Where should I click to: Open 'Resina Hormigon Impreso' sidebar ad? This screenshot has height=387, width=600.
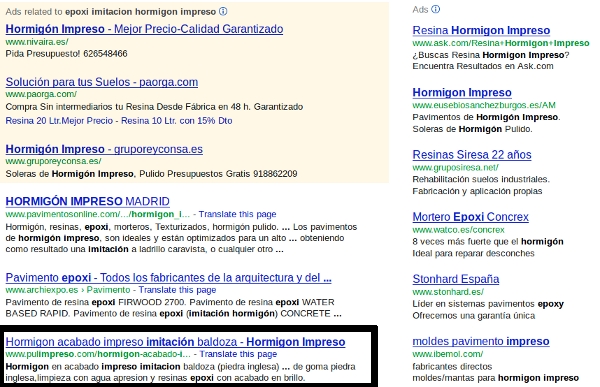pyautogui.click(x=481, y=30)
